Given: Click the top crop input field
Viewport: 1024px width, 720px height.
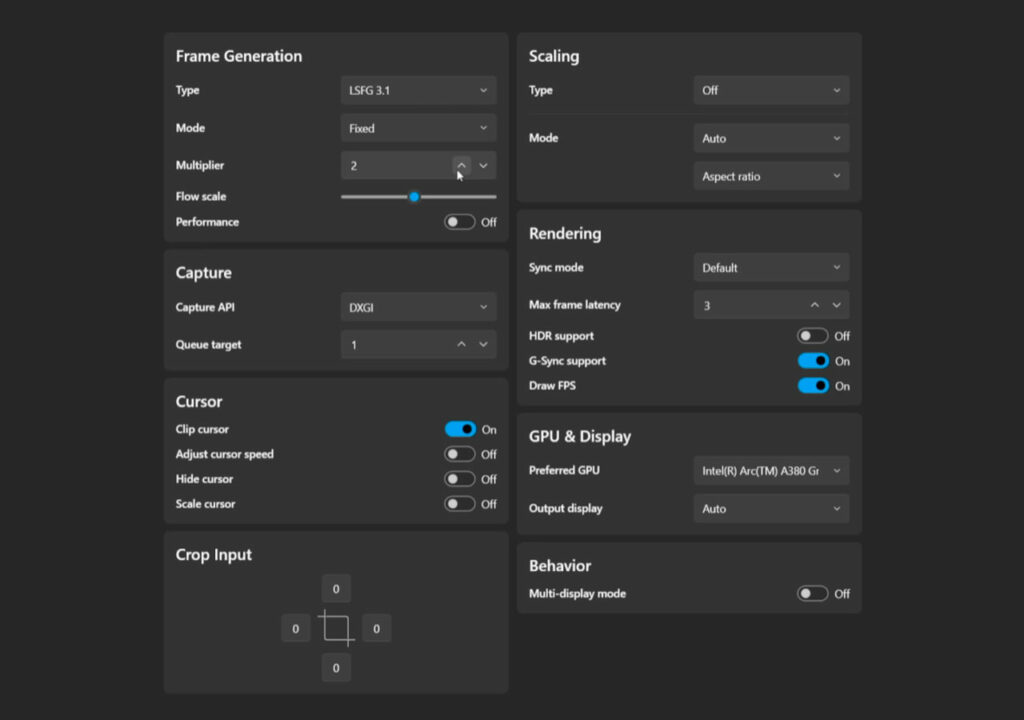Looking at the screenshot, I should (336, 589).
